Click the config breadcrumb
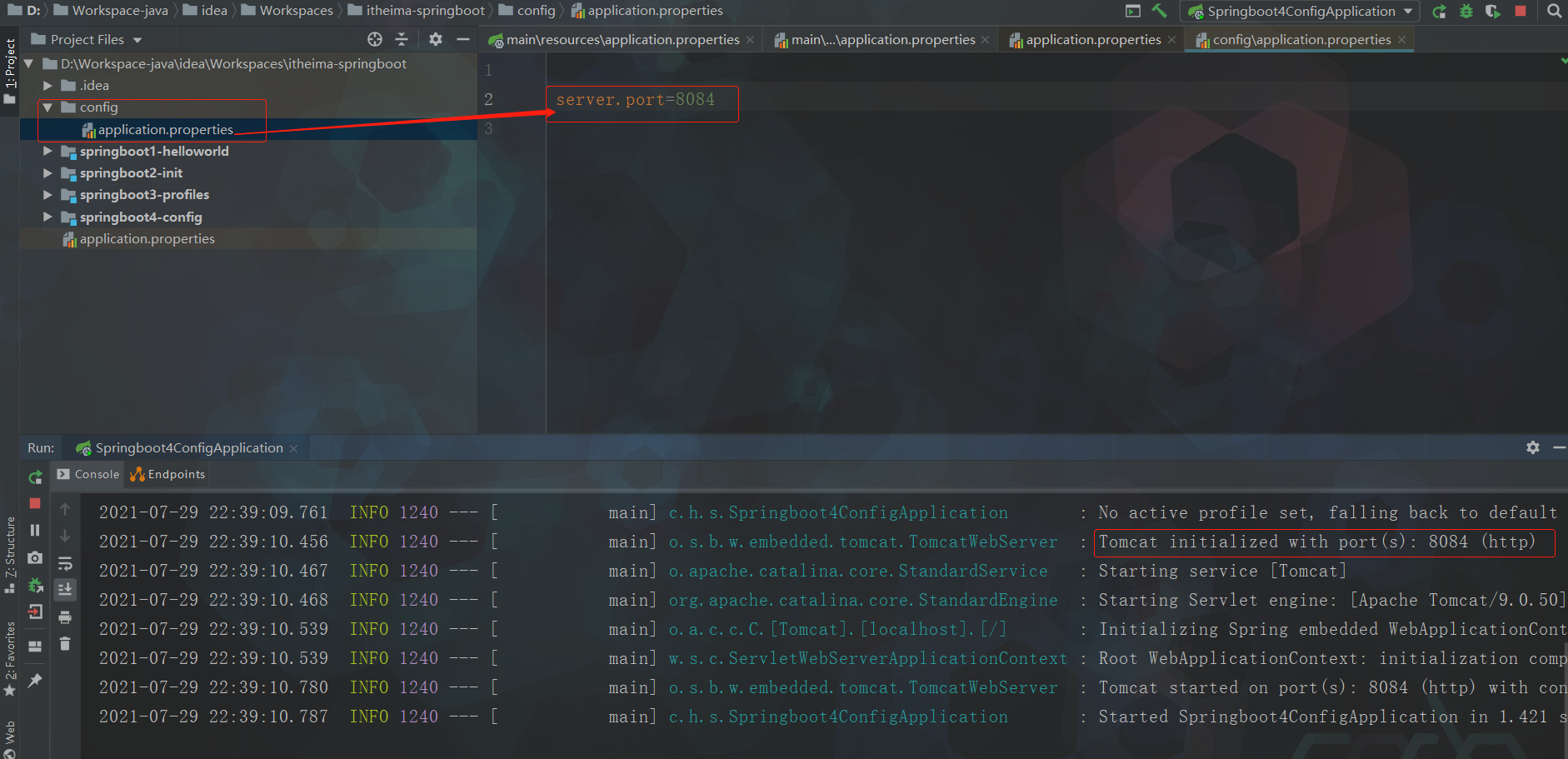Viewport: 1568px width, 759px height. click(x=527, y=11)
